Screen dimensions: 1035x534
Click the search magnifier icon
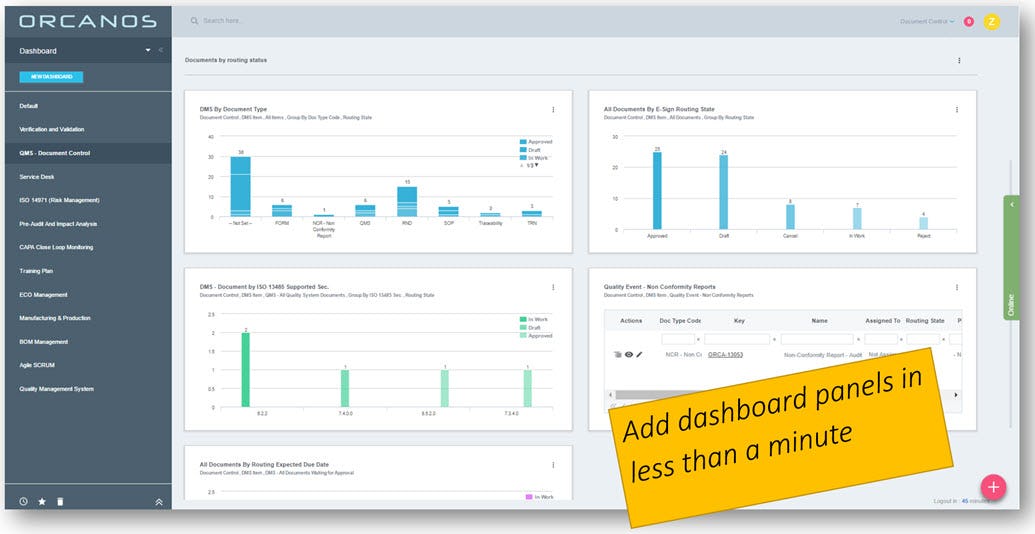(x=194, y=21)
